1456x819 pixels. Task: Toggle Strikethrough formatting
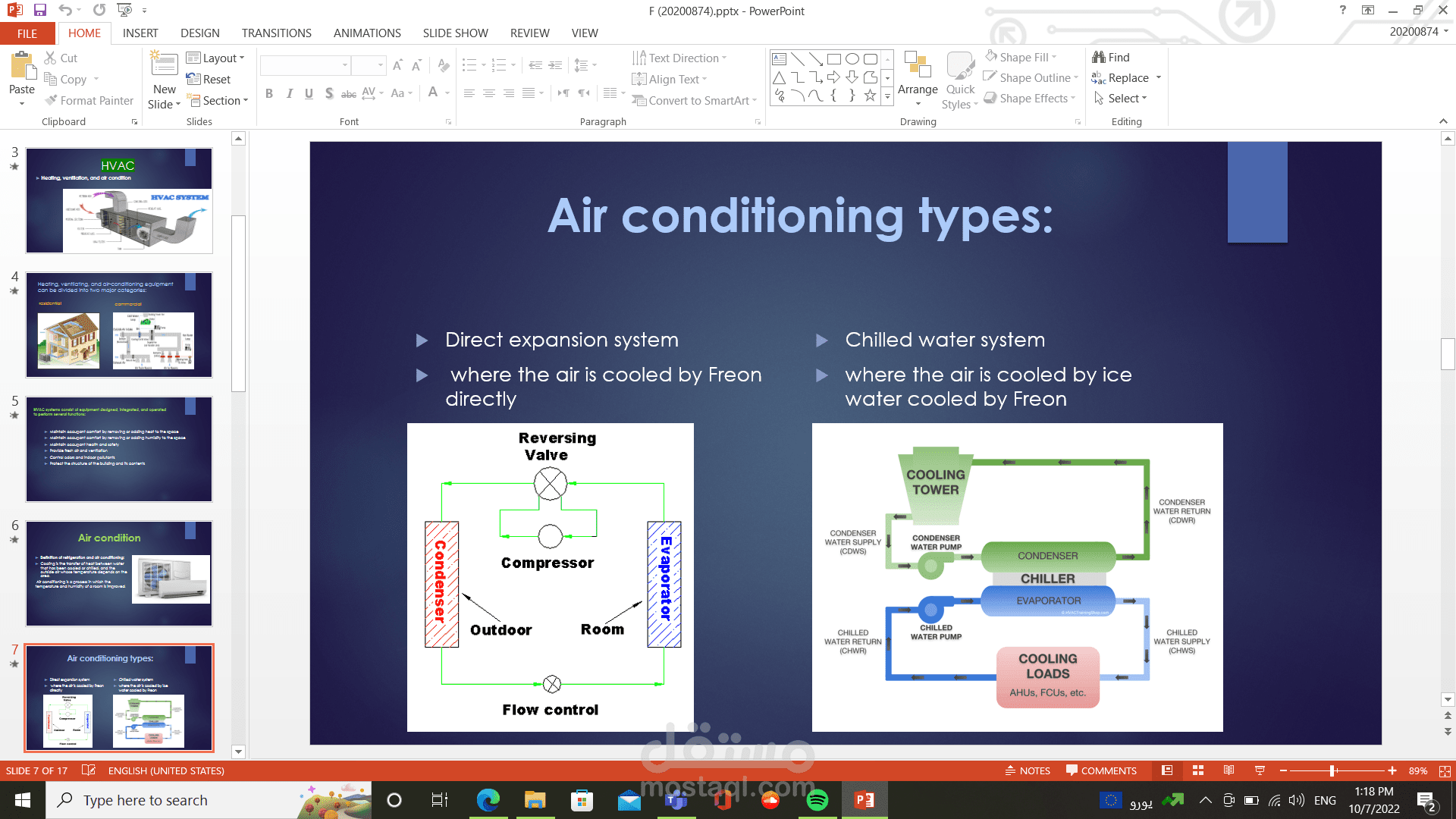click(x=348, y=93)
